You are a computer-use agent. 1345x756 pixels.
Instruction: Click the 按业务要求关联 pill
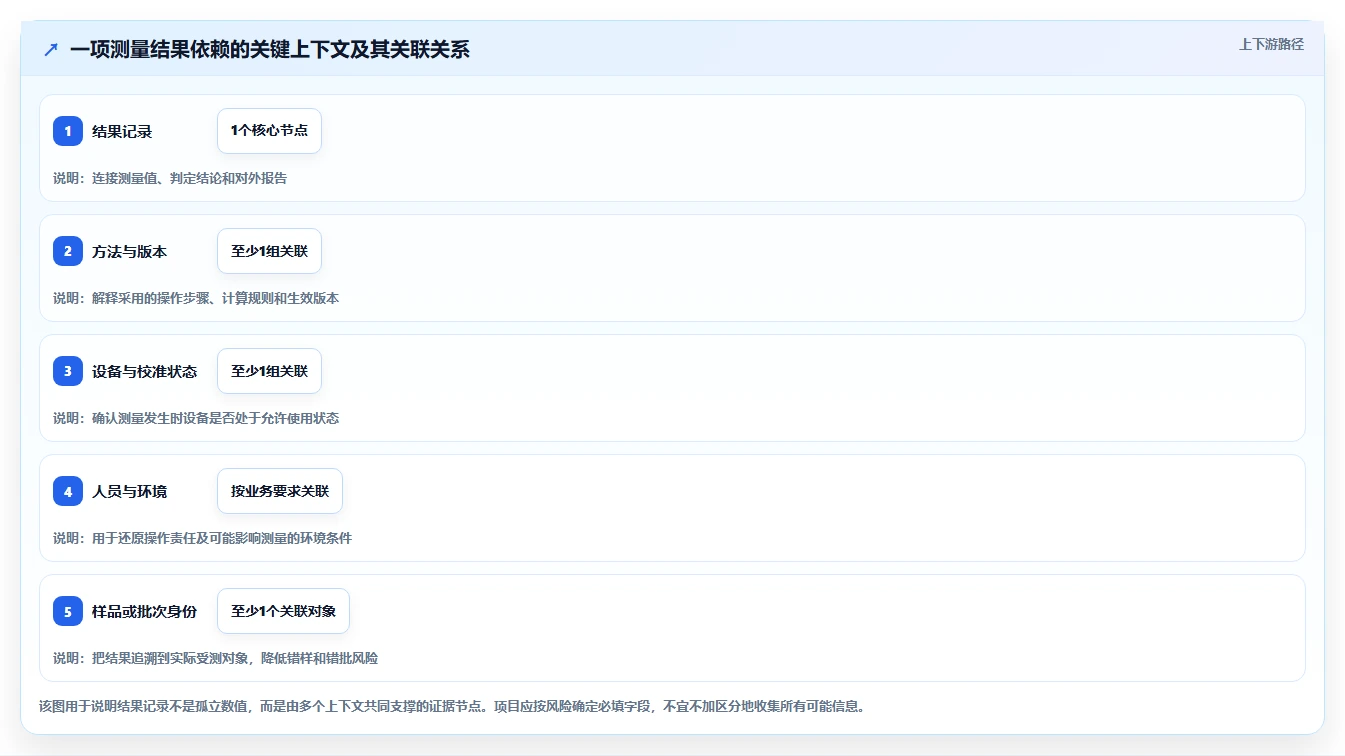(x=280, y=491)
